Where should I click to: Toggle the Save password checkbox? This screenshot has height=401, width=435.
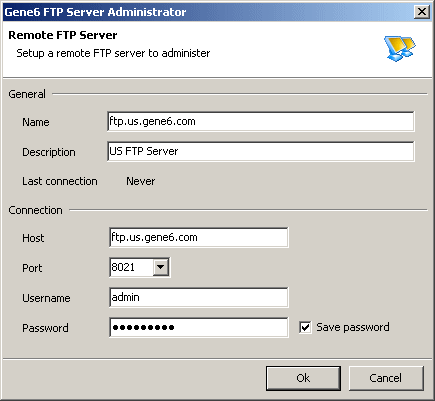tap(305, 327)
